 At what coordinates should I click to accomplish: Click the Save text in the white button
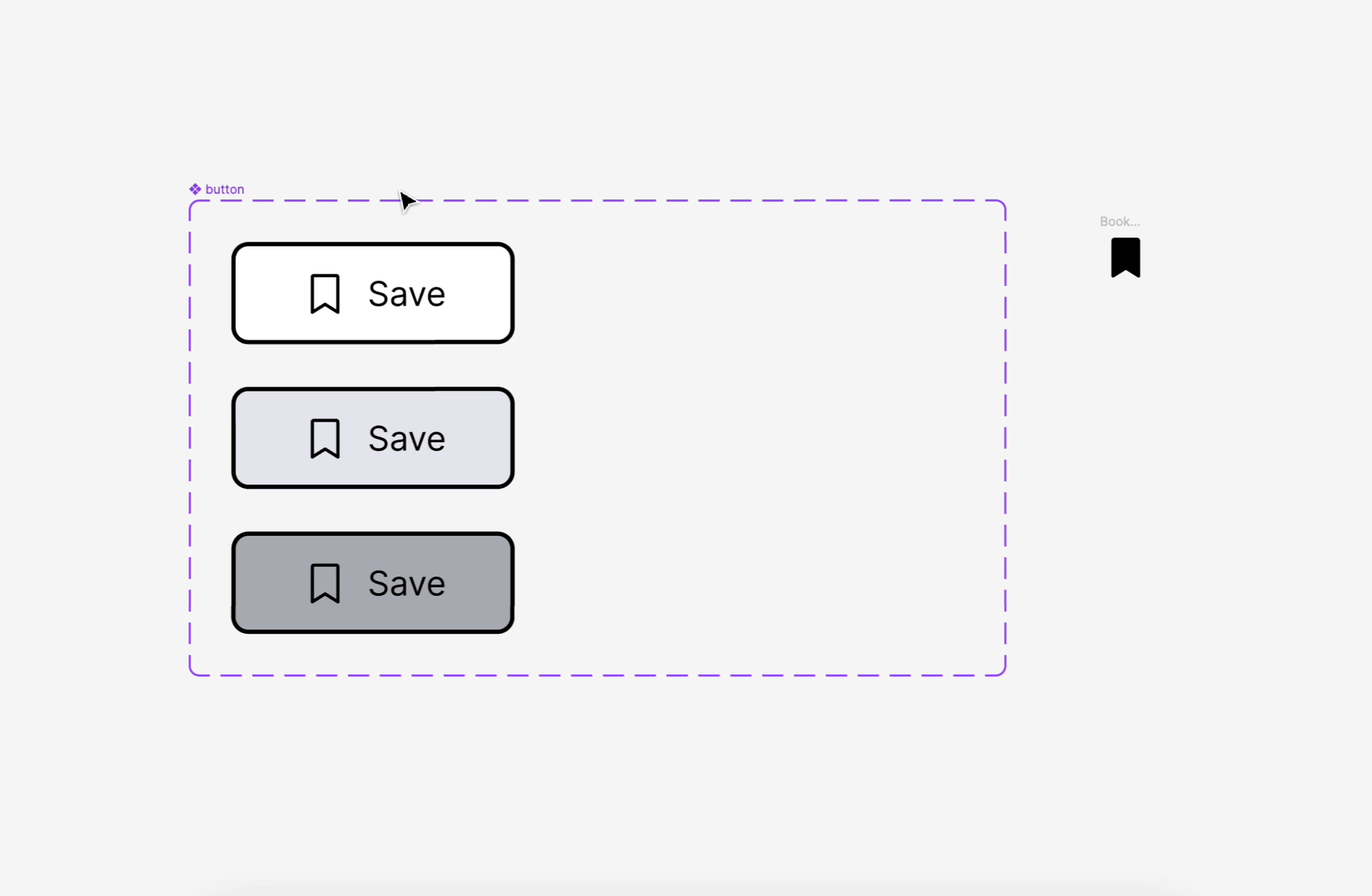[407, 294]
